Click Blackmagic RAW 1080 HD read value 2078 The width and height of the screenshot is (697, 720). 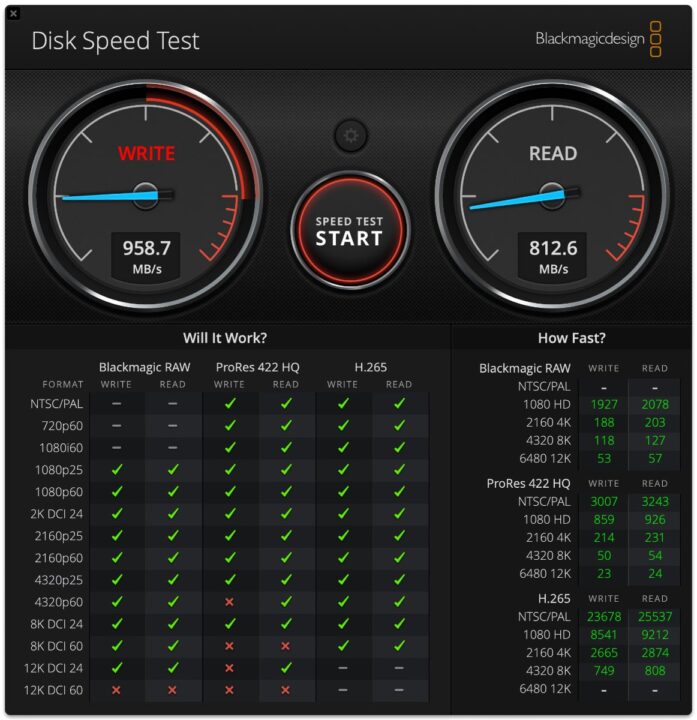tap(655, 405)
